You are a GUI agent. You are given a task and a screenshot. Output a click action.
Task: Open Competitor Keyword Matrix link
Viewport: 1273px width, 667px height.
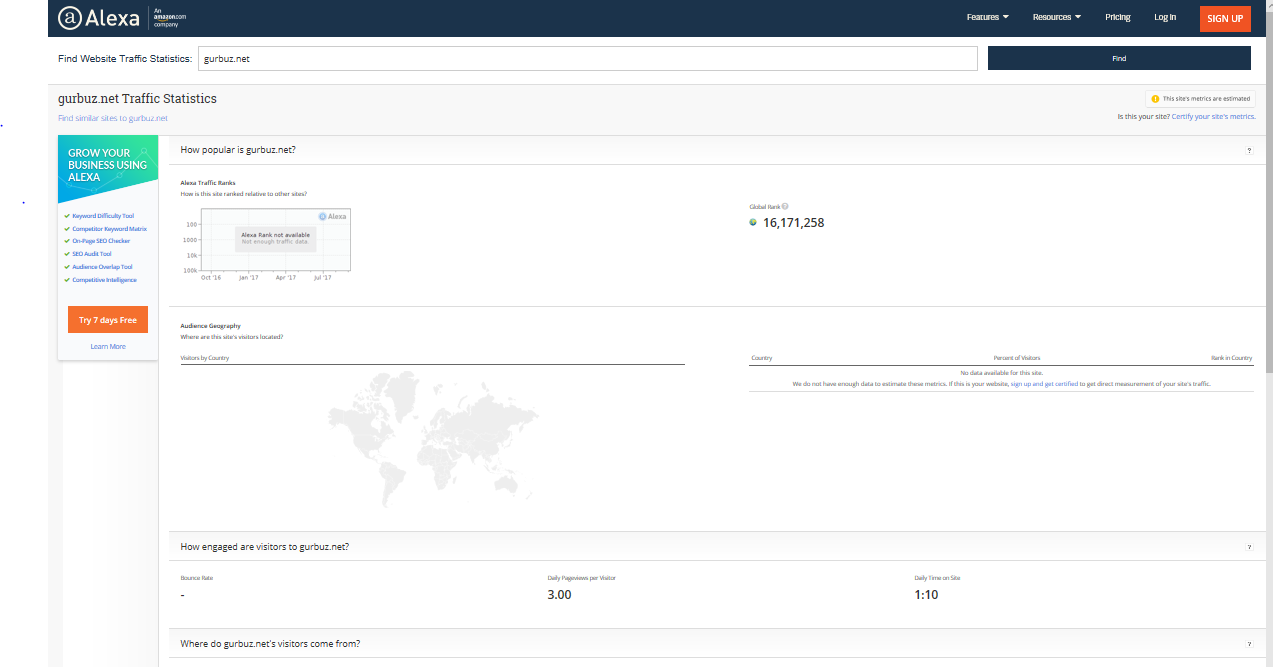coord(109,229)
